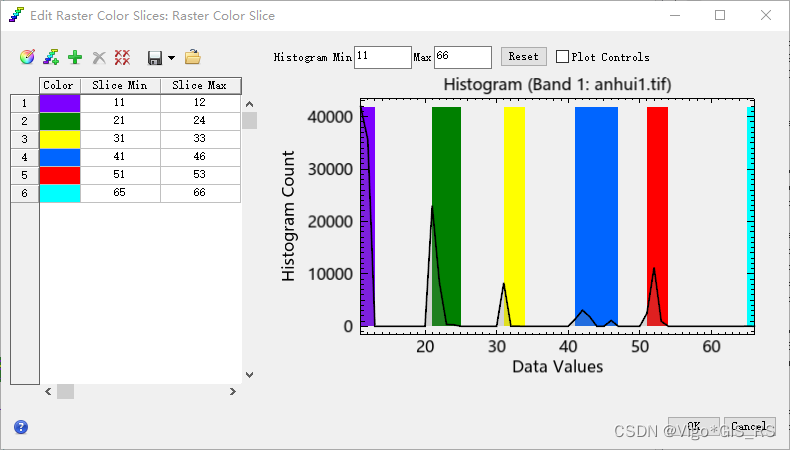Click the green slice band in histogram
This screenshot has height=450, width=790.
coord(446,216)
